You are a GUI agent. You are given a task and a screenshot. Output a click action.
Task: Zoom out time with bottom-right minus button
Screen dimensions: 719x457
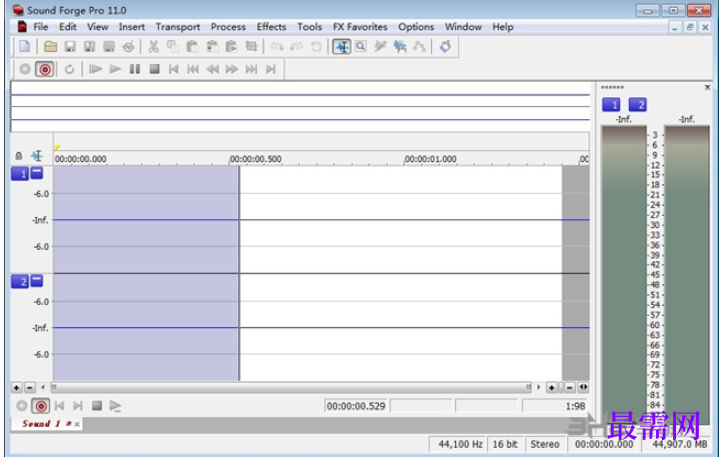[570, 388]
